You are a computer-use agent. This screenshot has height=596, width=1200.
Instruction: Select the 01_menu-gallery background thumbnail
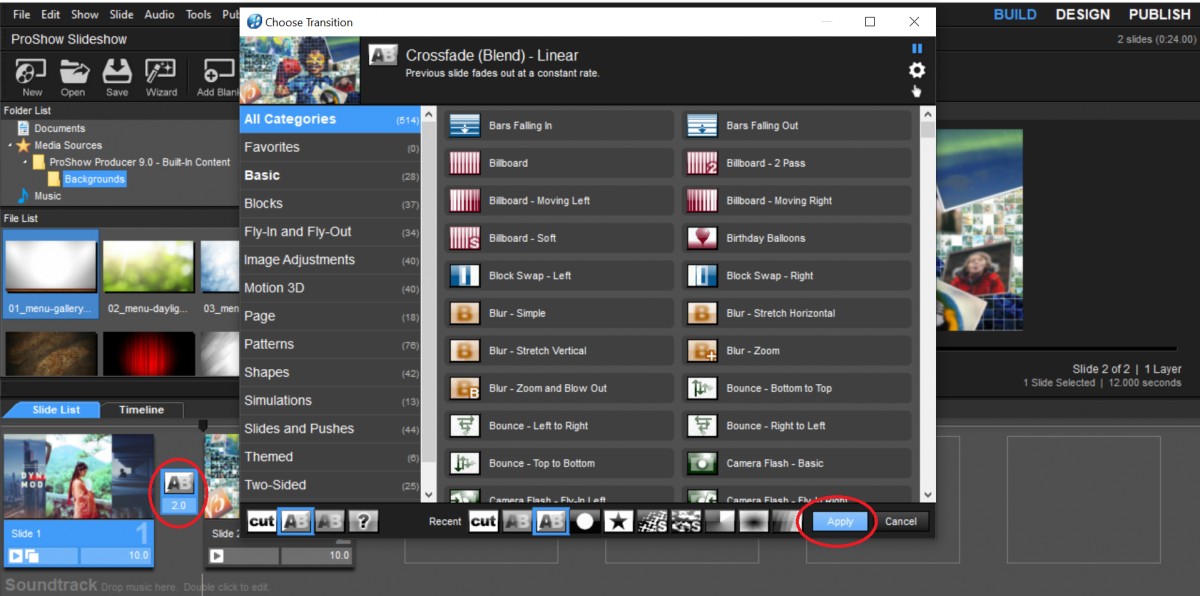(x=50, y=273)
